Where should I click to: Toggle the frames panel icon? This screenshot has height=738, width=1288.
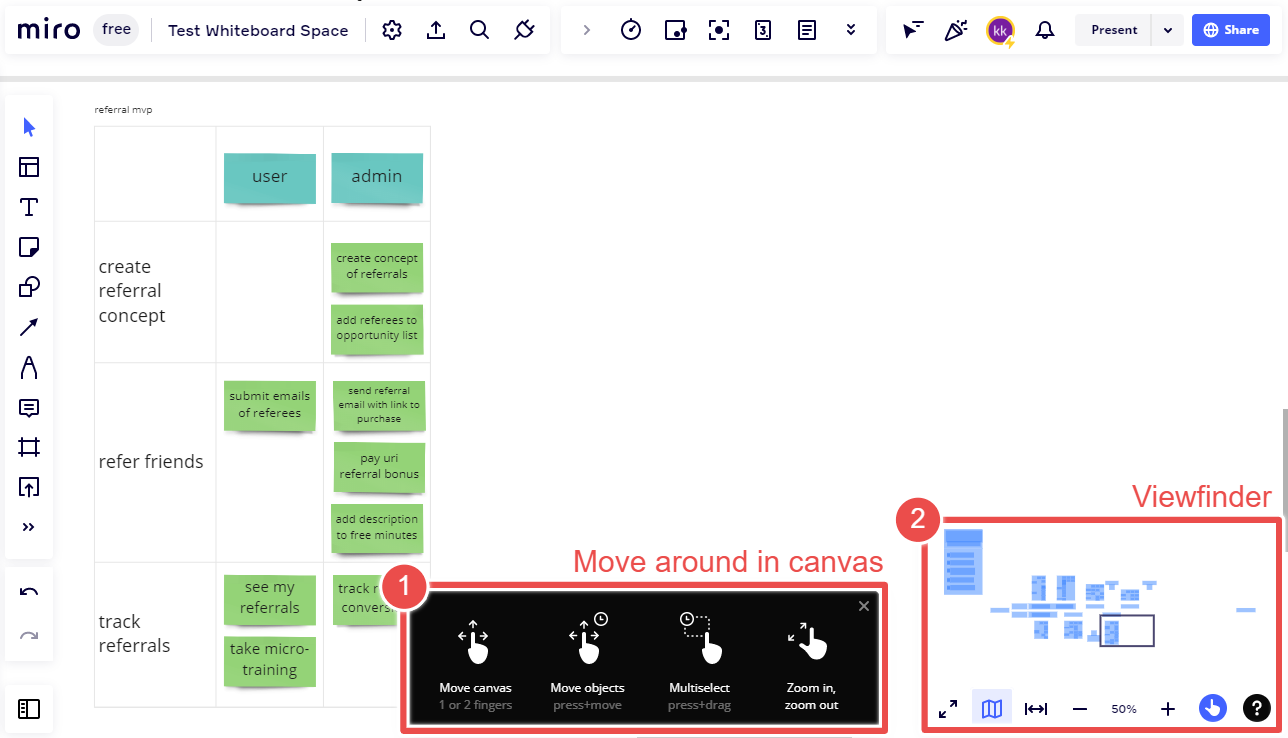29,709
